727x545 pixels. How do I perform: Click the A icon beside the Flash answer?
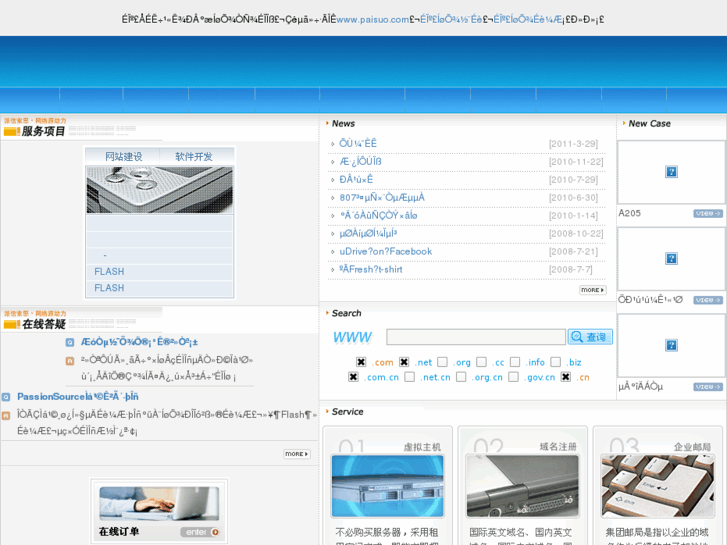point(6,416)
